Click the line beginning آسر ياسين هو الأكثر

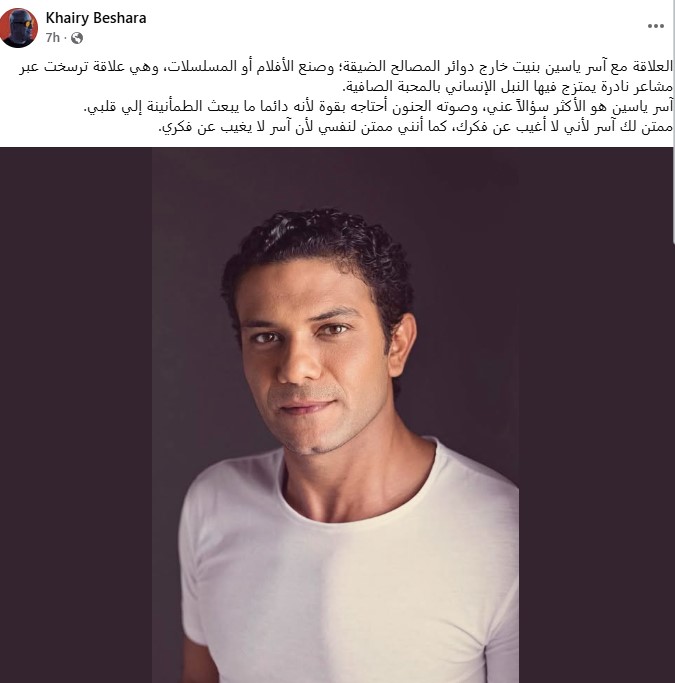(x=378, y=107)
